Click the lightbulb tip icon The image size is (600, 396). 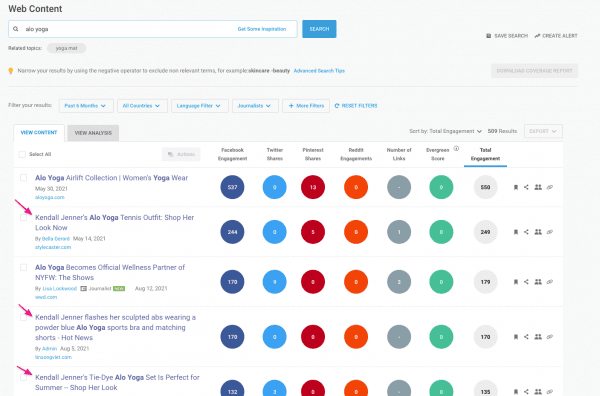pos(11,71)
